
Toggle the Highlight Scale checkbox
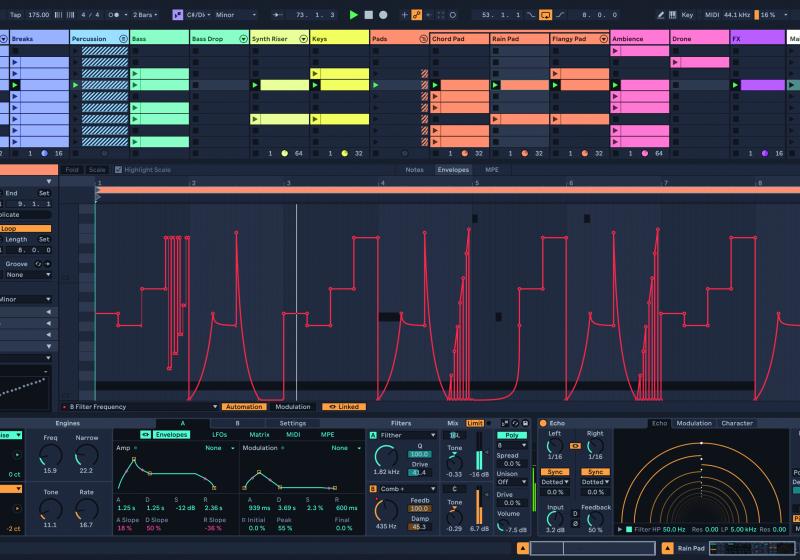click(x=118, y=170)
